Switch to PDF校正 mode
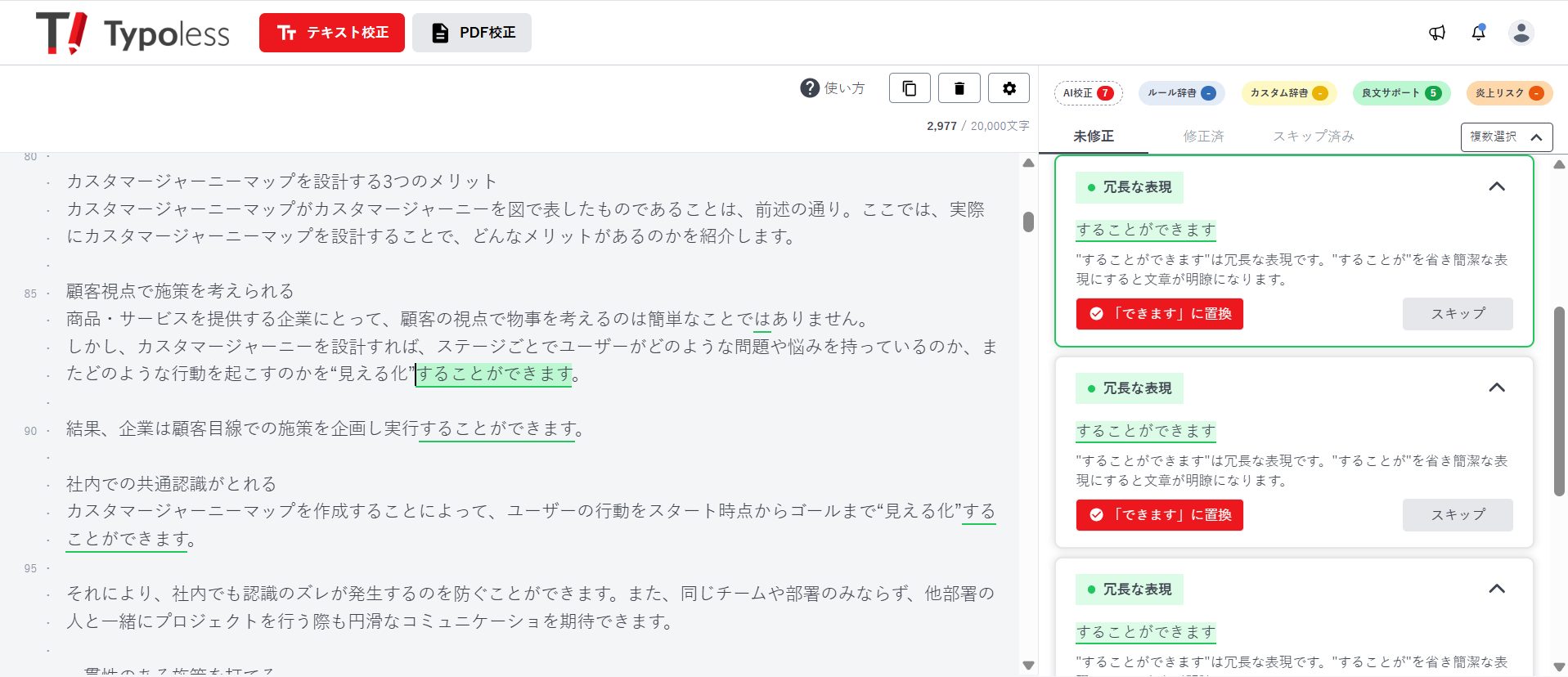 click(472, 33)
